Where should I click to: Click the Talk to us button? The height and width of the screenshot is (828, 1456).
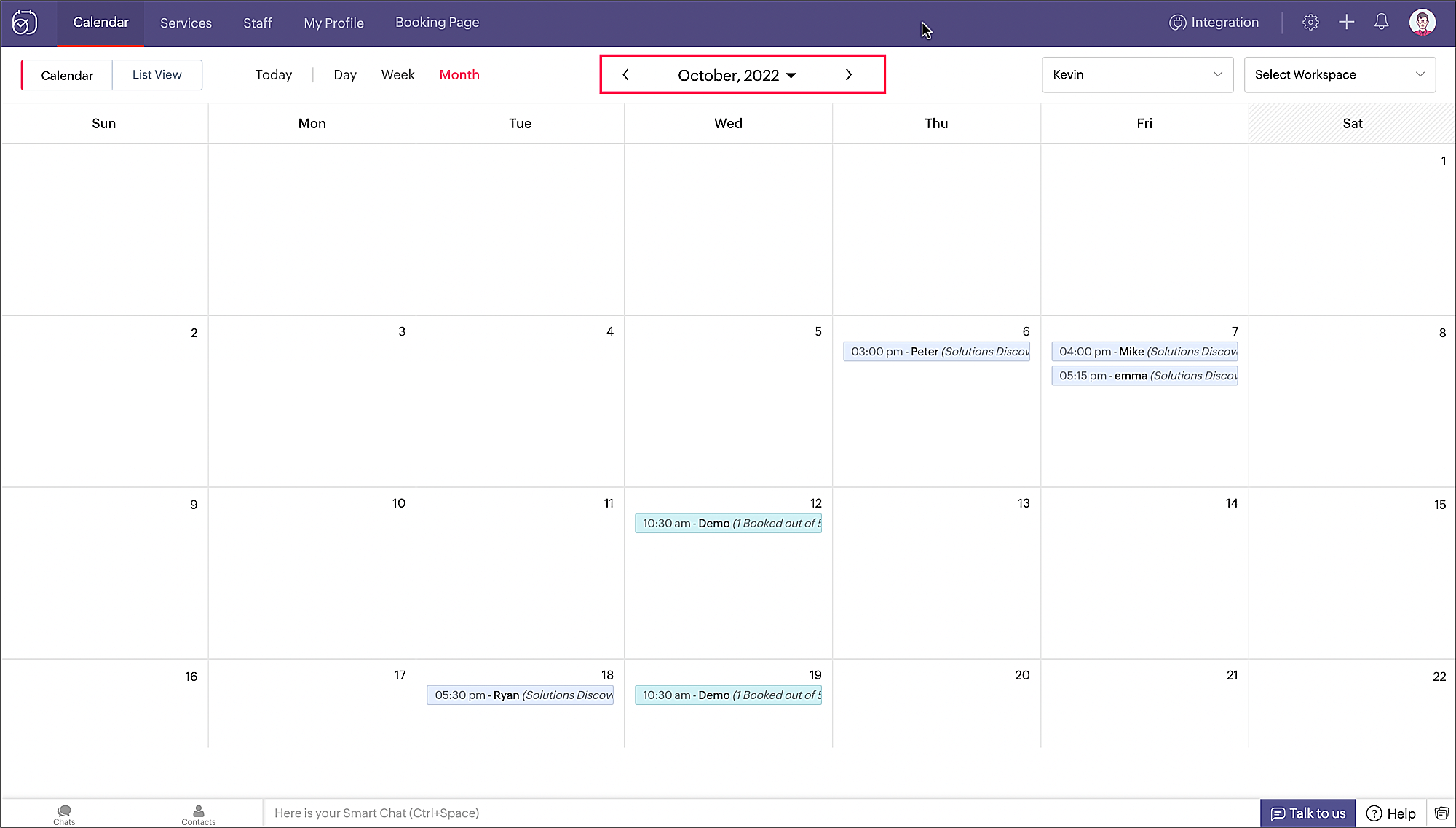[1307, 813]
